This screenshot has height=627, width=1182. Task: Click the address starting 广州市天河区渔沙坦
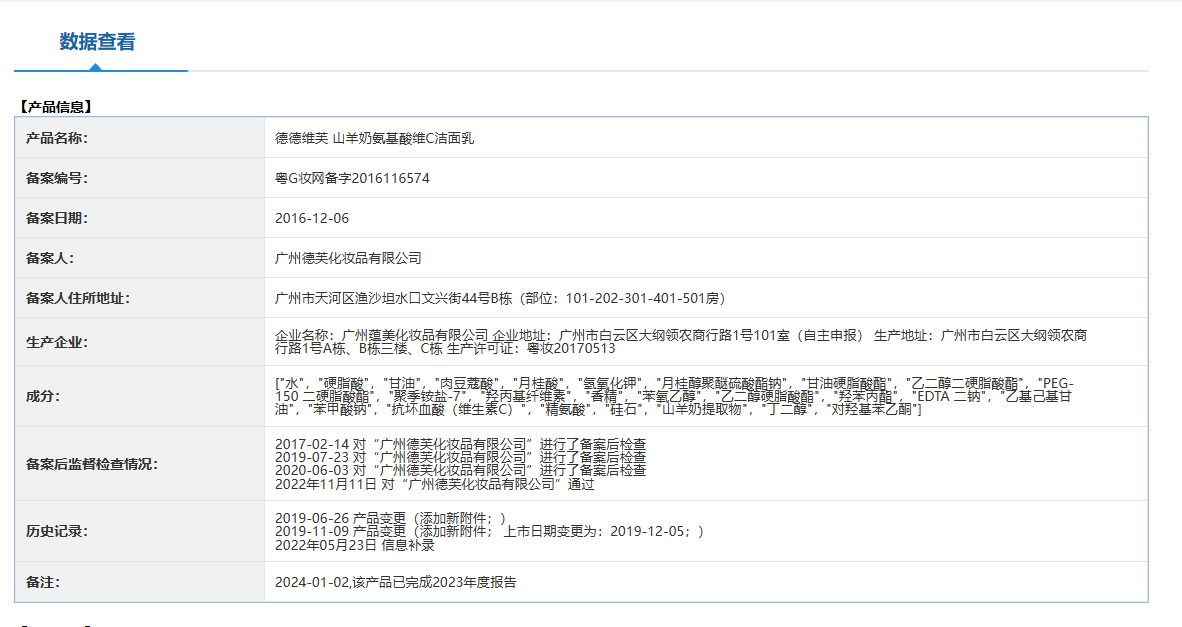tap(501, 298)
